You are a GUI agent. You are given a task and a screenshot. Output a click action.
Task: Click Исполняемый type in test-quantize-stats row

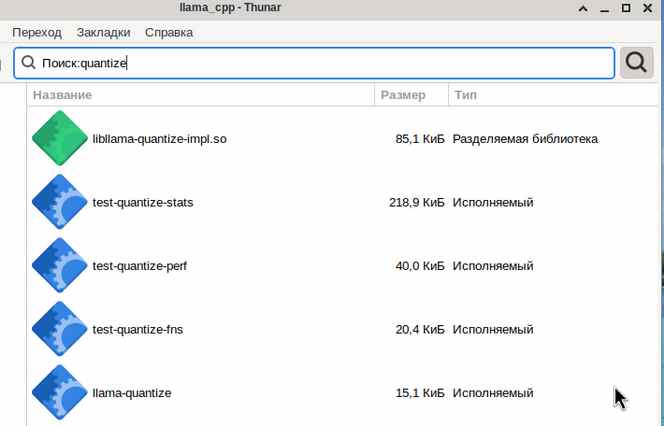[493, 202]
